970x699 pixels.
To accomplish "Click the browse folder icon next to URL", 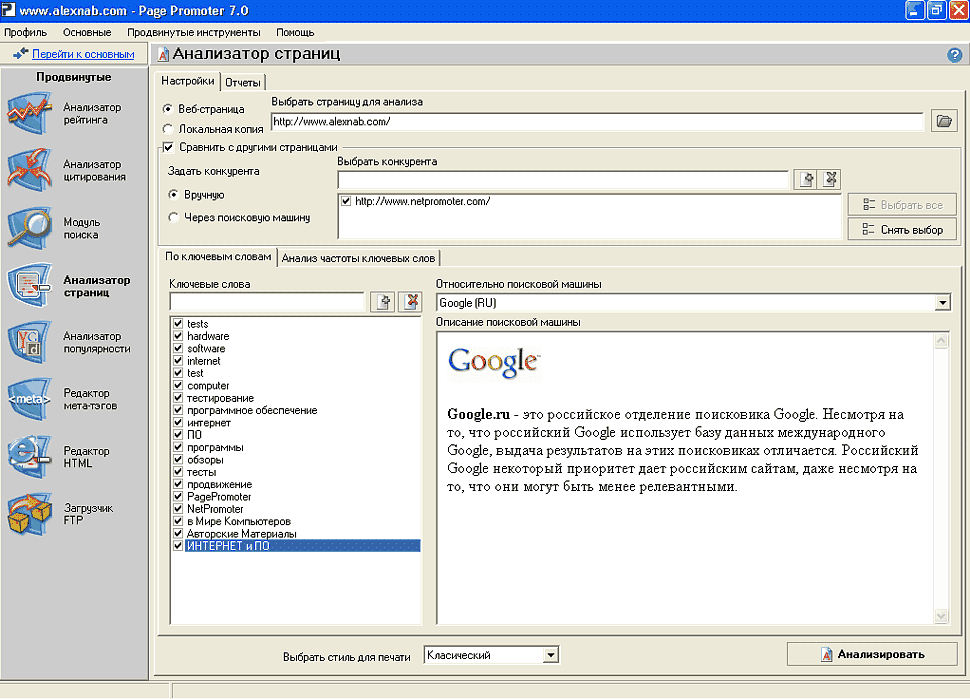I will [x=944, y=121].
